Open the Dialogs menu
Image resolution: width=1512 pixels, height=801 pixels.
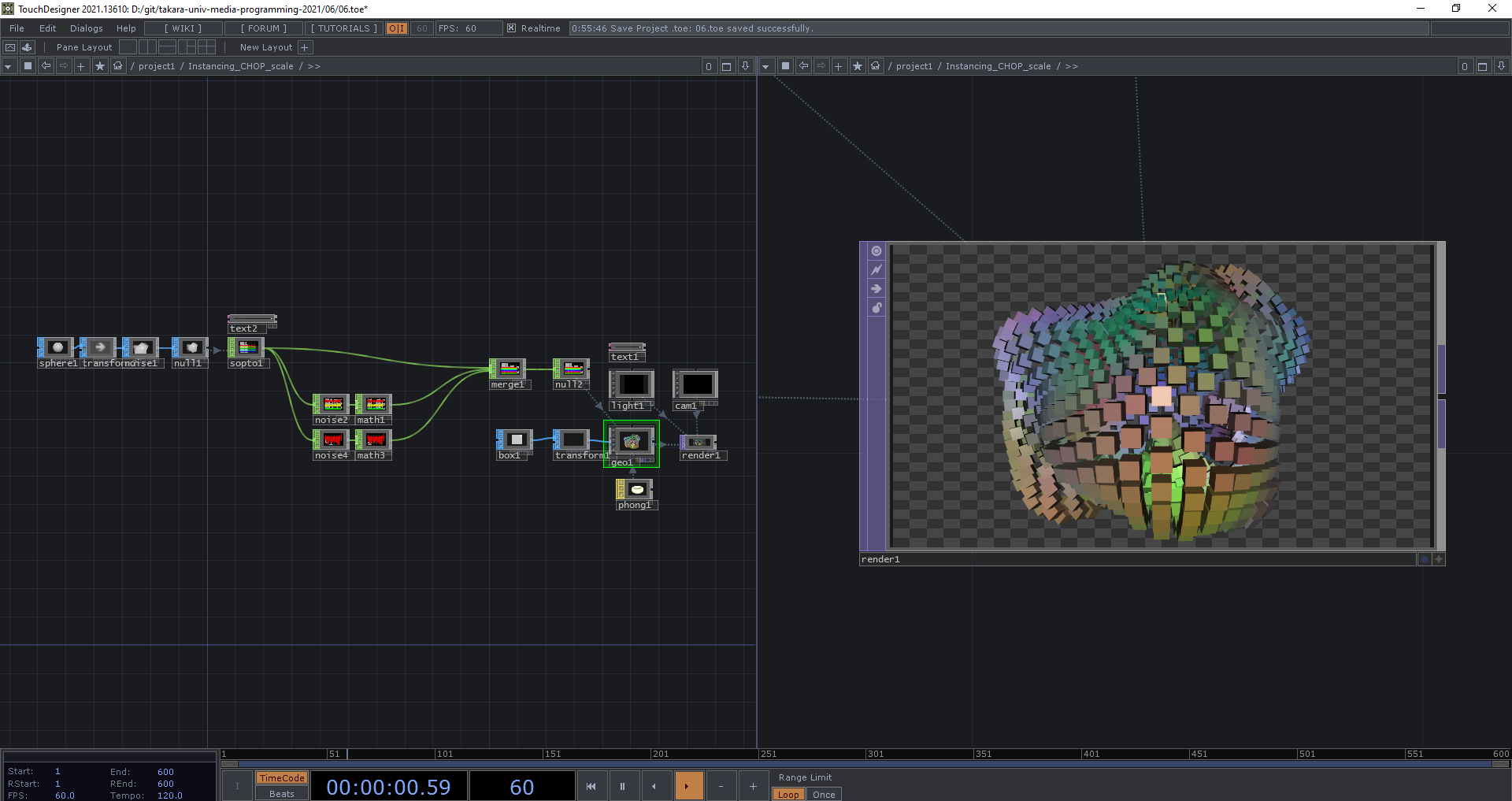coord(86,28)
